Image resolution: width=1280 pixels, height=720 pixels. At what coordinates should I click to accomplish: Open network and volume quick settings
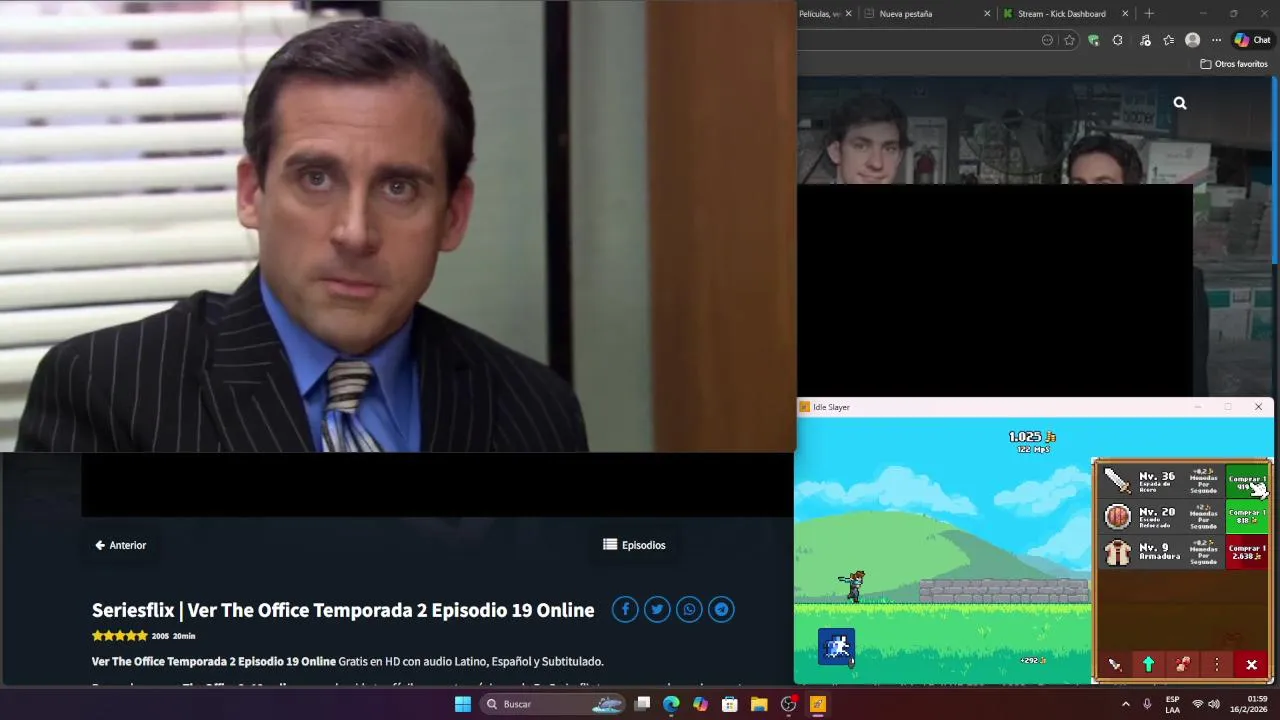1205,704
